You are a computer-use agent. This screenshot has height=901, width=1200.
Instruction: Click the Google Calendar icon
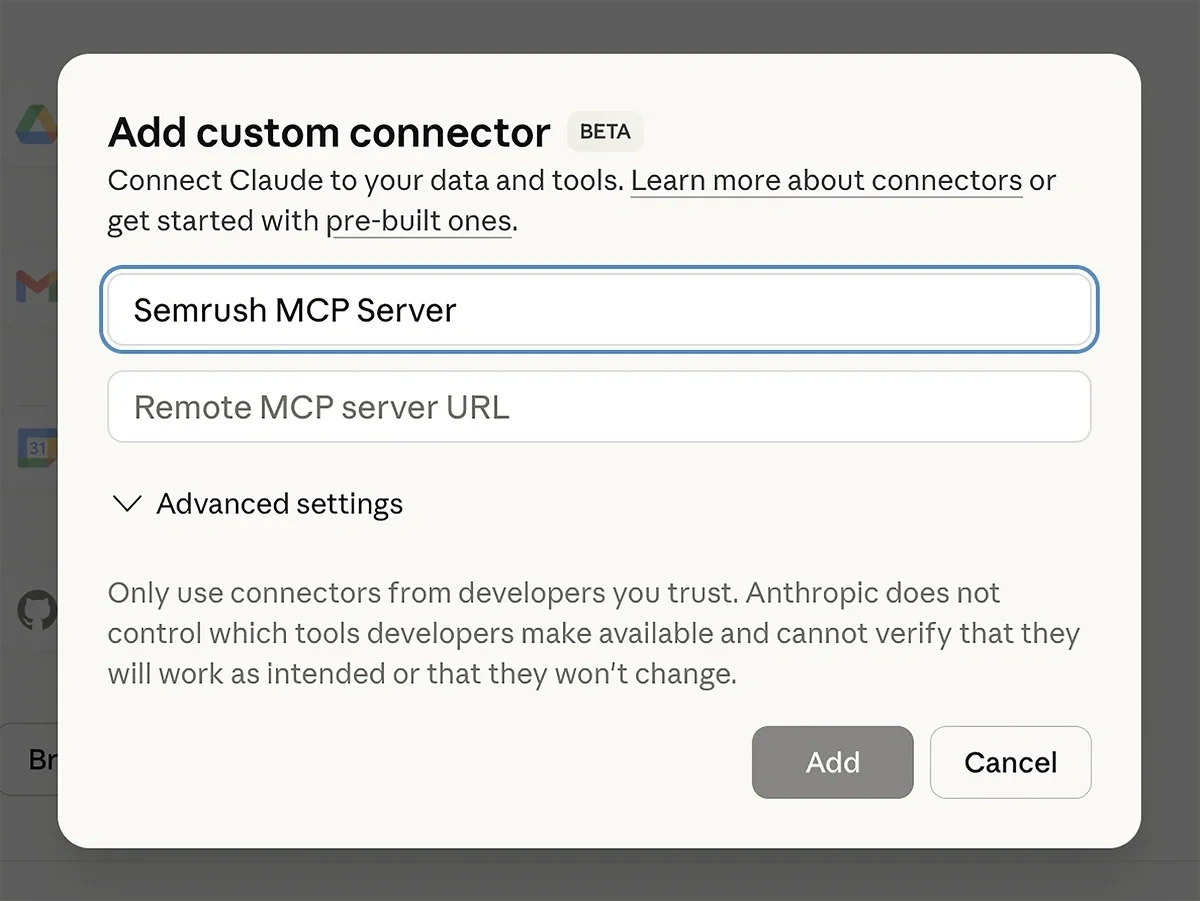tap(35, 448)
